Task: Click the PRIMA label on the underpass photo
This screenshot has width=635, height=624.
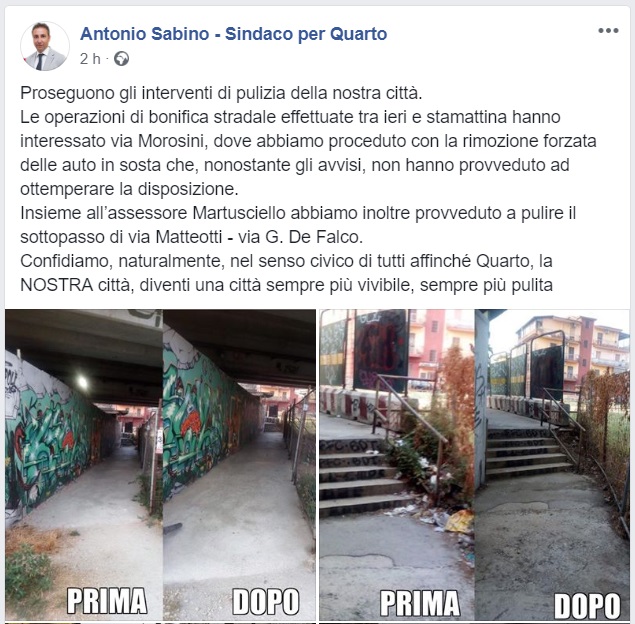Action: pyautogui.click(x=107, y=601)
